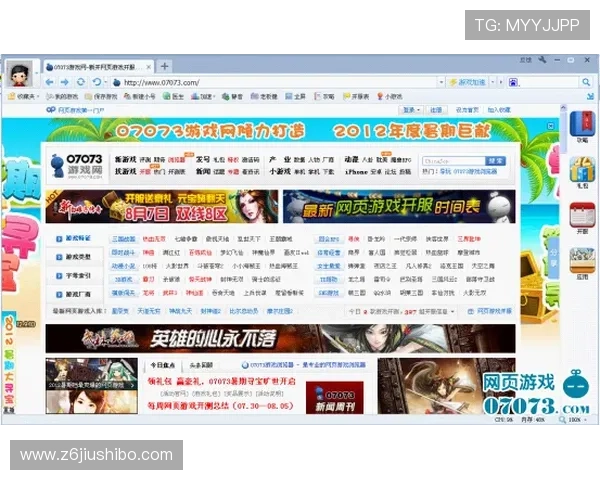Click the user avatar at top left
The width and height of the screenshot is (600, 480).
click(x=19, y=72)
